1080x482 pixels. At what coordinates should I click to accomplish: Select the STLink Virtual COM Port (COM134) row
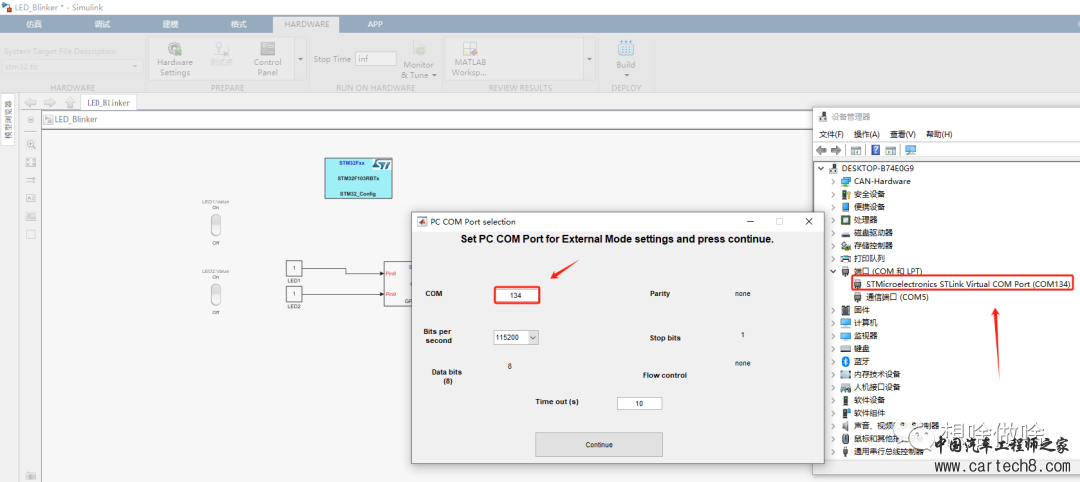pyautogui.click(x=962, y=284)
